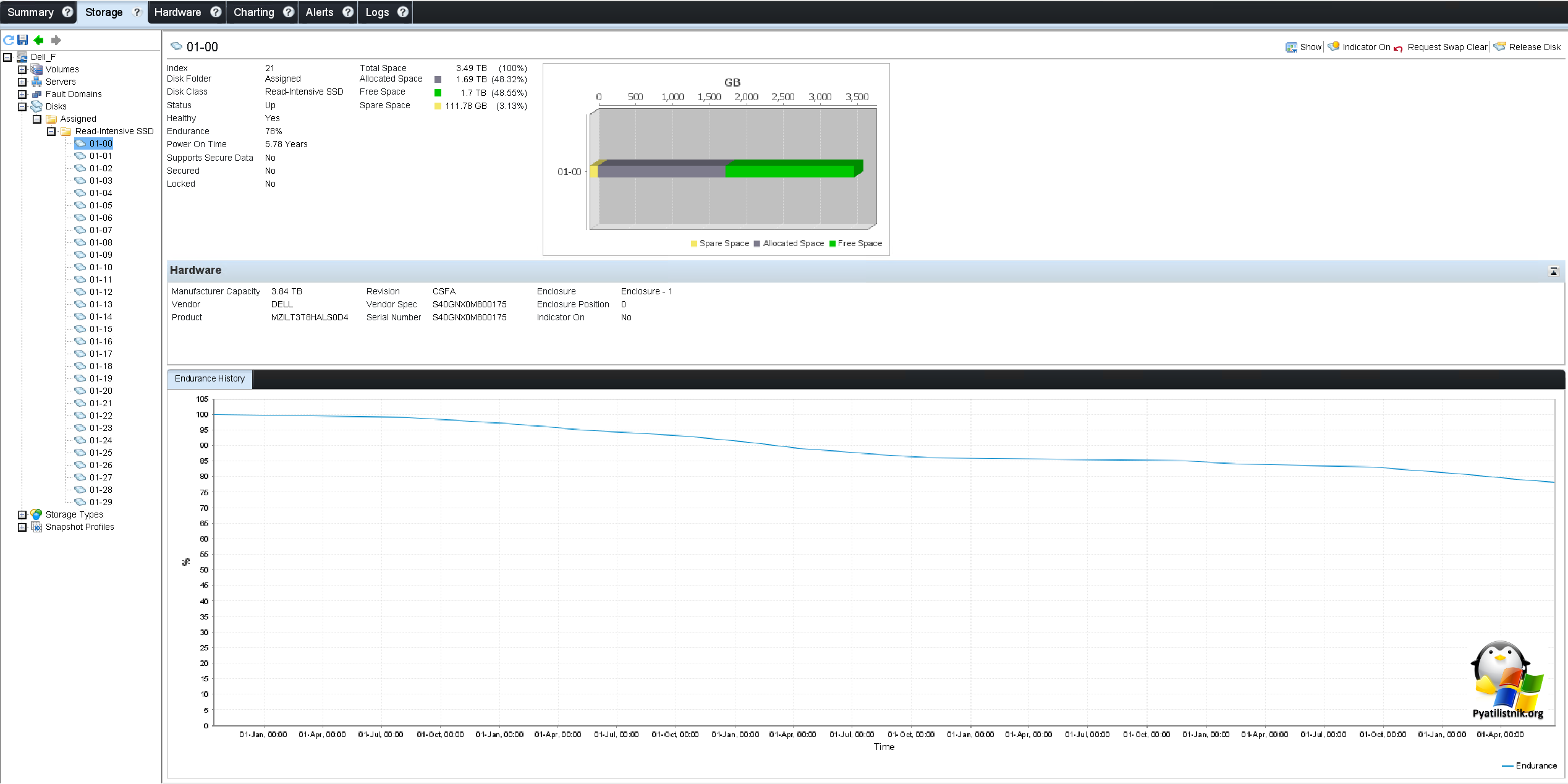The width and height of the screenshot is (1568, 784).
Task: Click the Power On Time 5.78 Years value
Action: (x=286, y=144)
